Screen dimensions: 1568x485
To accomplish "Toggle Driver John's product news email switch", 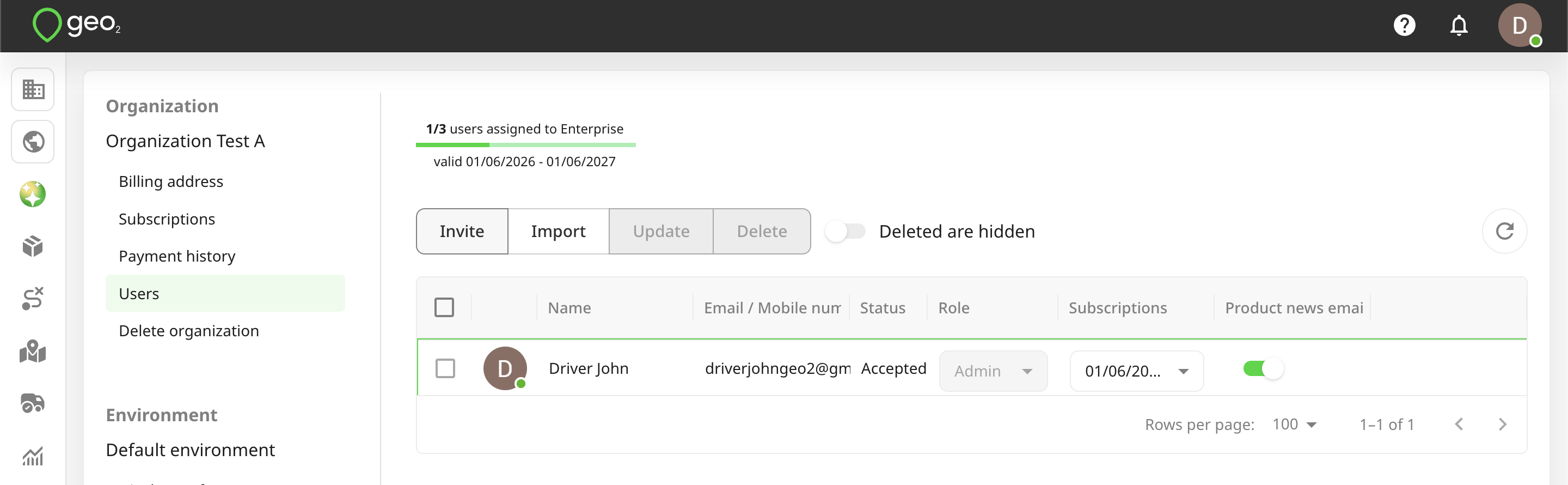I will pos(1263,368).
